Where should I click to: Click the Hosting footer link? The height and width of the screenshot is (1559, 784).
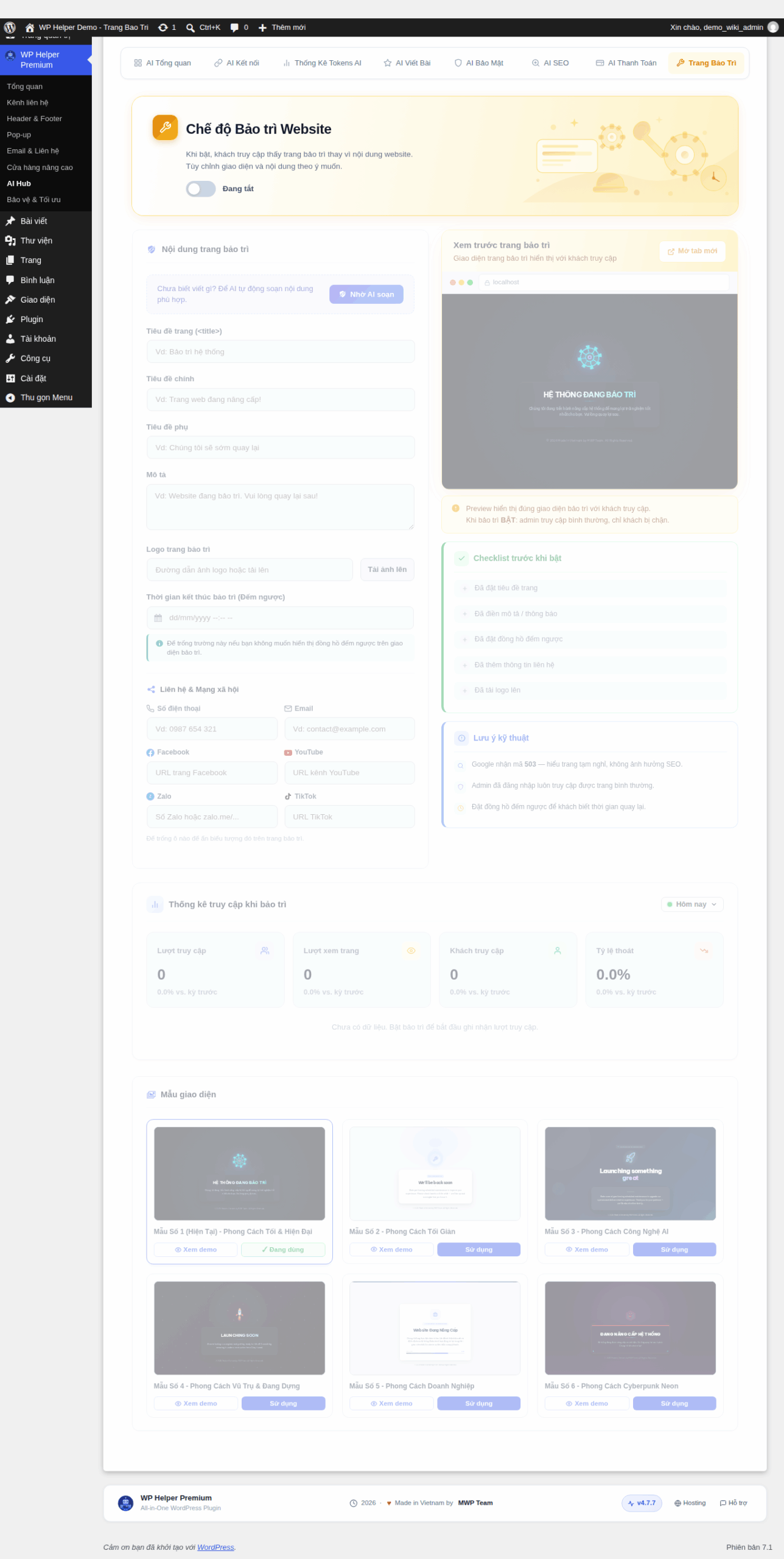click(x=690, y=1503)
